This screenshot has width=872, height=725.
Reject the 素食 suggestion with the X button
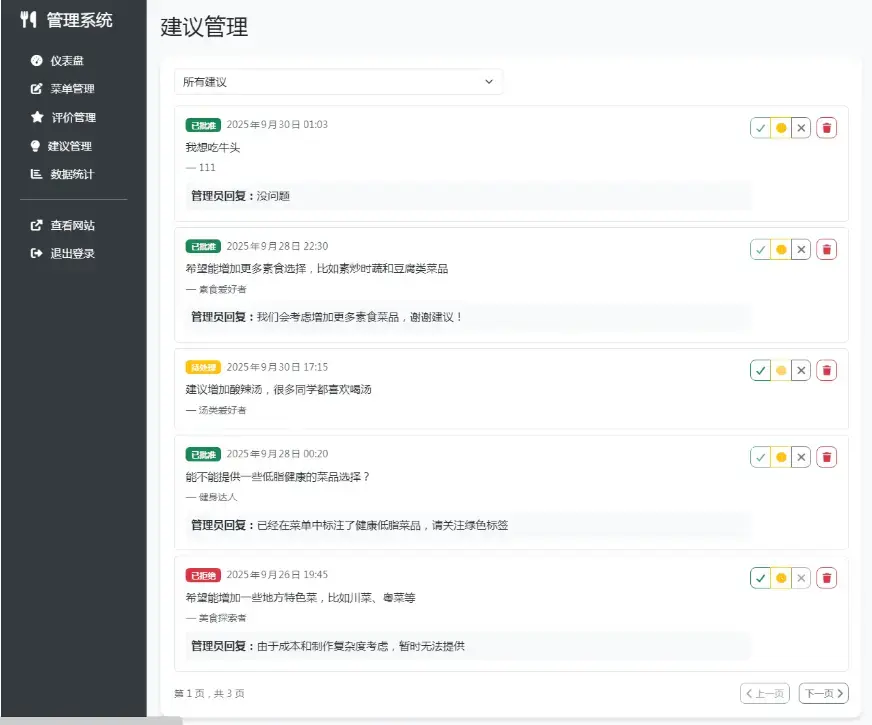pyautogui.click(x=800, y=249)
